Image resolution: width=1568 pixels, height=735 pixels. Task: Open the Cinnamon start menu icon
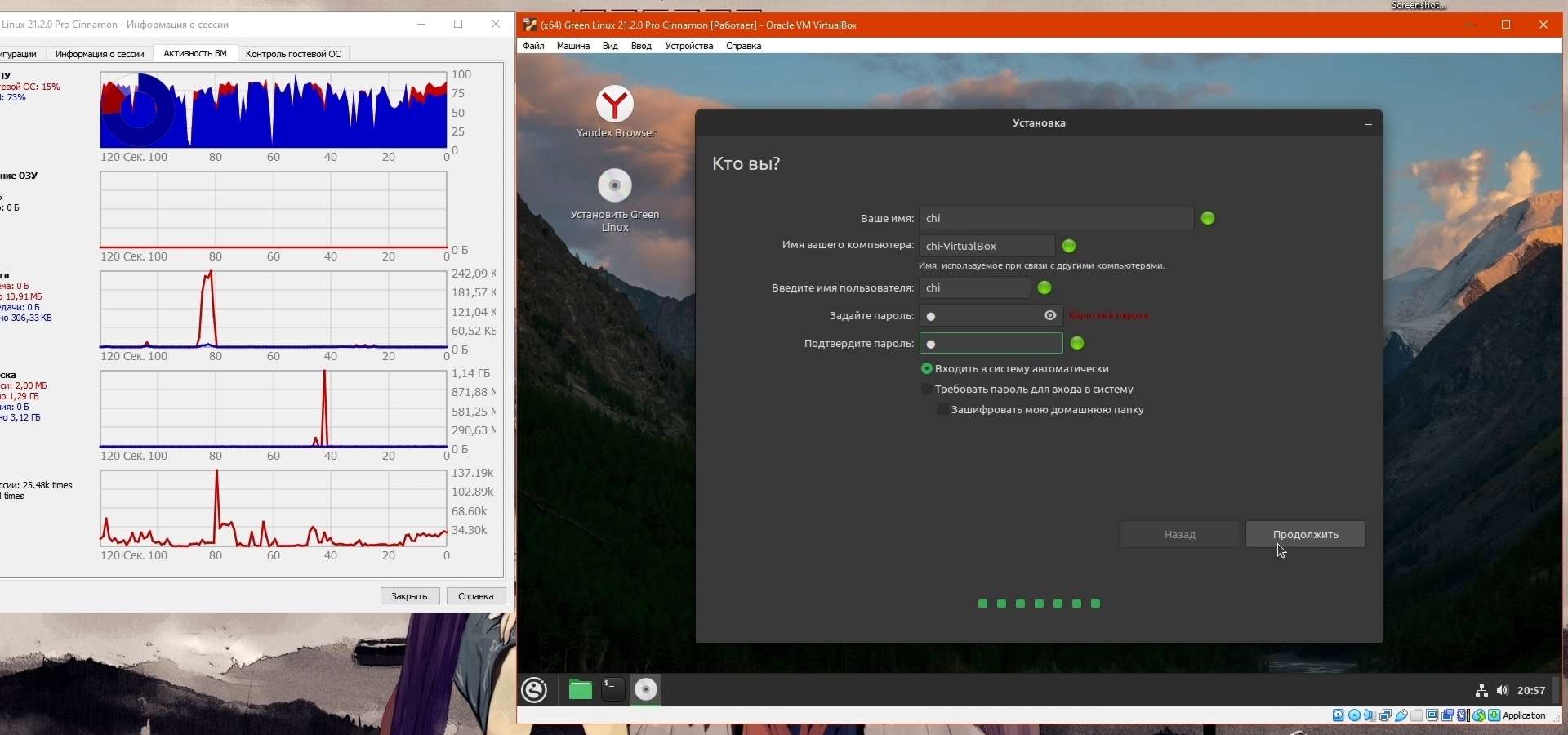click(x=535, y=690)
